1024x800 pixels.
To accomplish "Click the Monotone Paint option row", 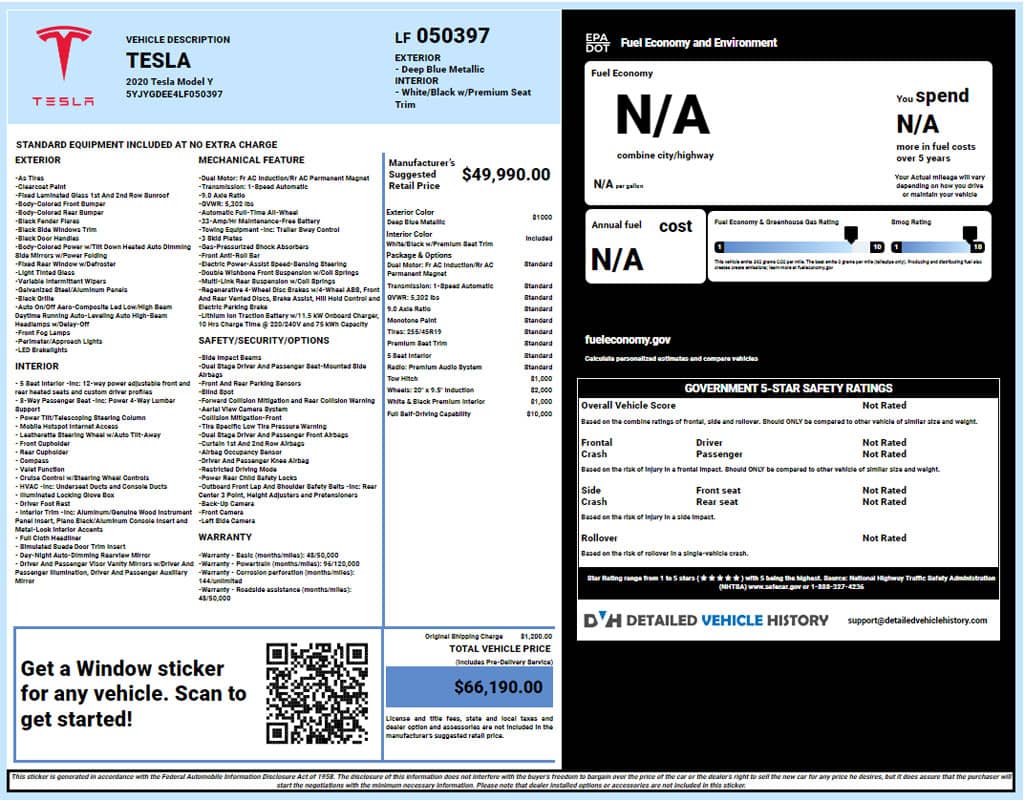I will (469, 321).
